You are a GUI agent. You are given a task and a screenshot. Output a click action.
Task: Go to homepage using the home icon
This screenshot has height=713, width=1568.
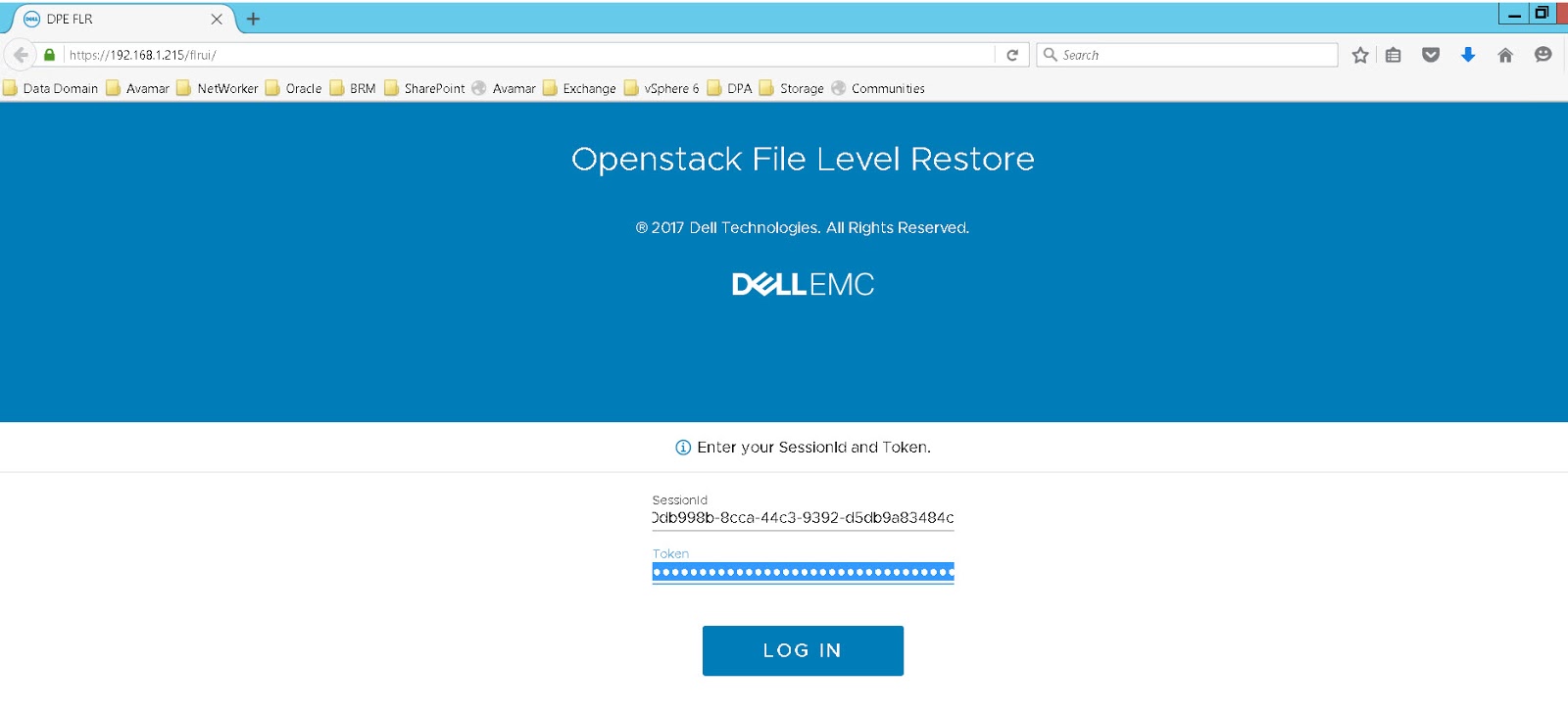point(1504,55)
